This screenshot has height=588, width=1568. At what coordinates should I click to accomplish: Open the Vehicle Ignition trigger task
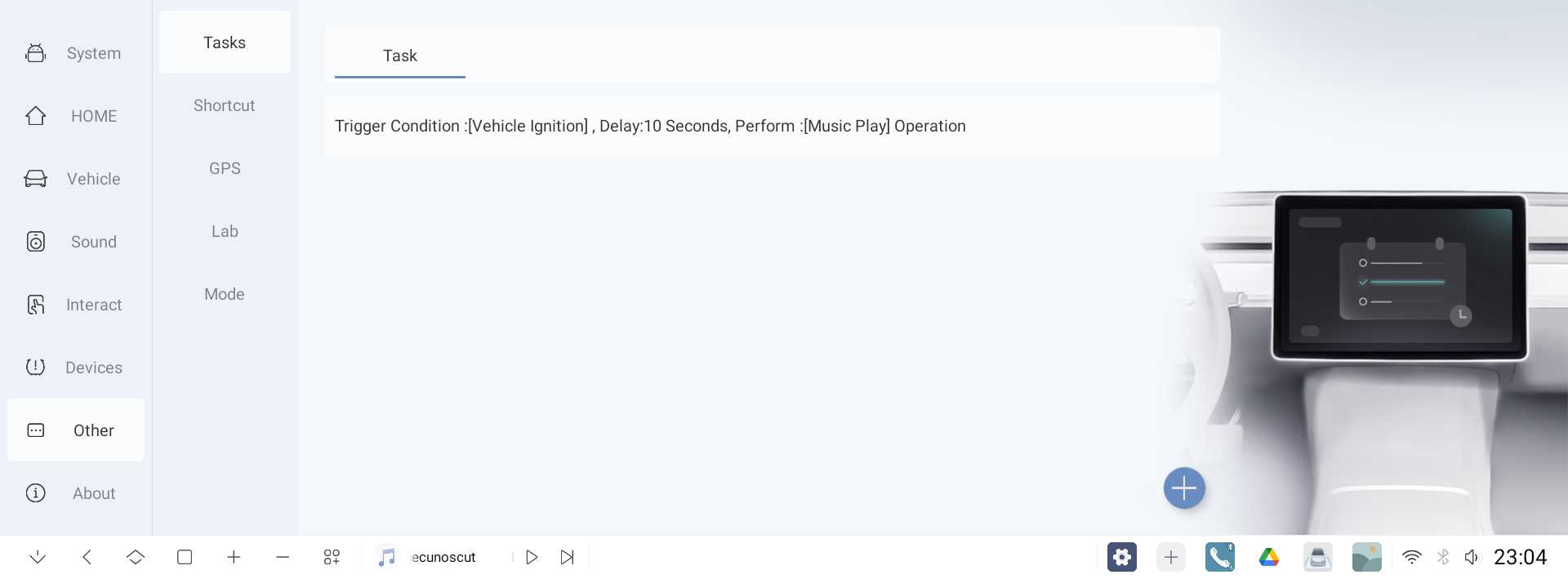773,126
